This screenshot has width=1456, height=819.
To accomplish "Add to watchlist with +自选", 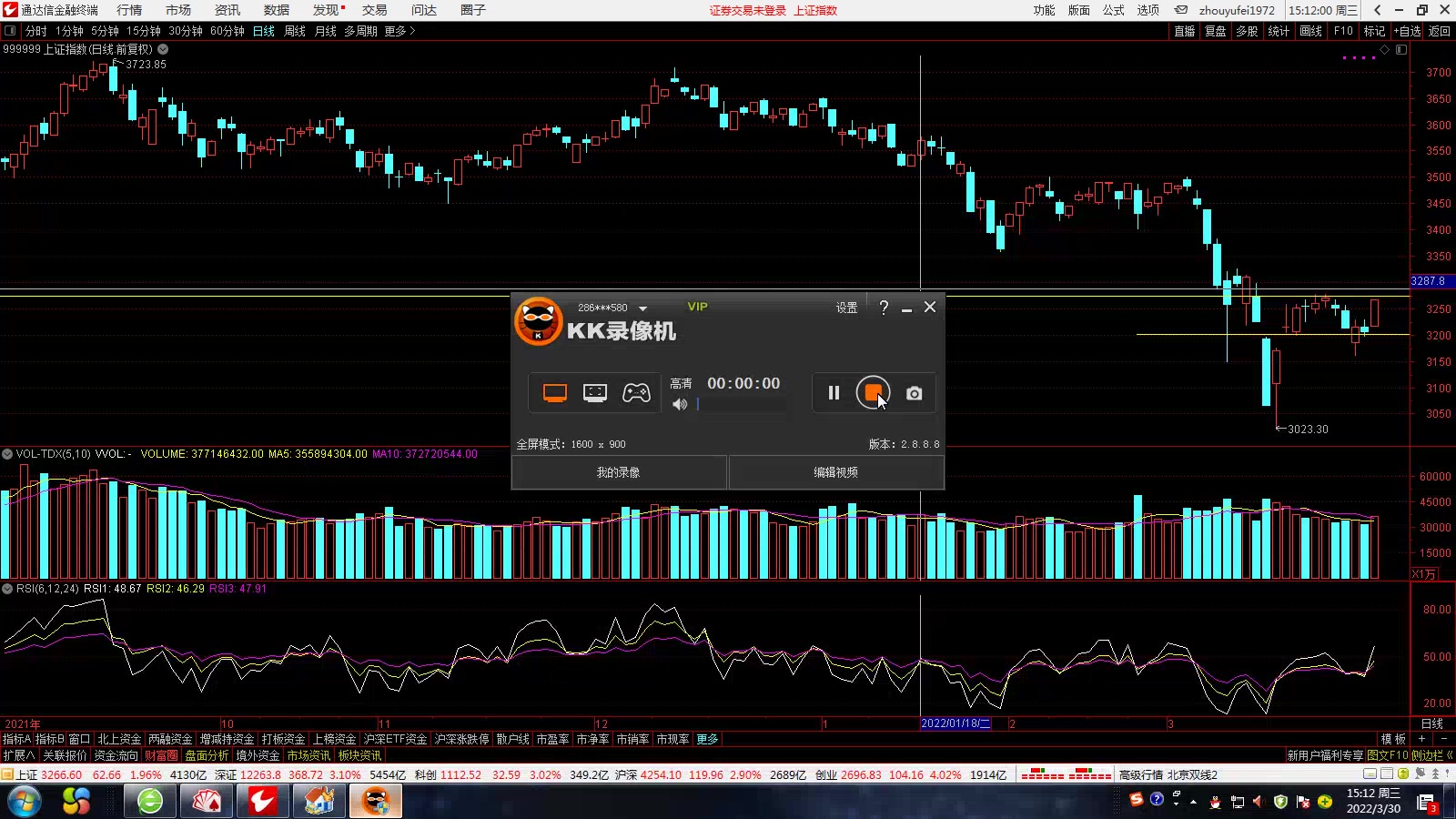I will pyautogui.click(x=1408, y=31).
